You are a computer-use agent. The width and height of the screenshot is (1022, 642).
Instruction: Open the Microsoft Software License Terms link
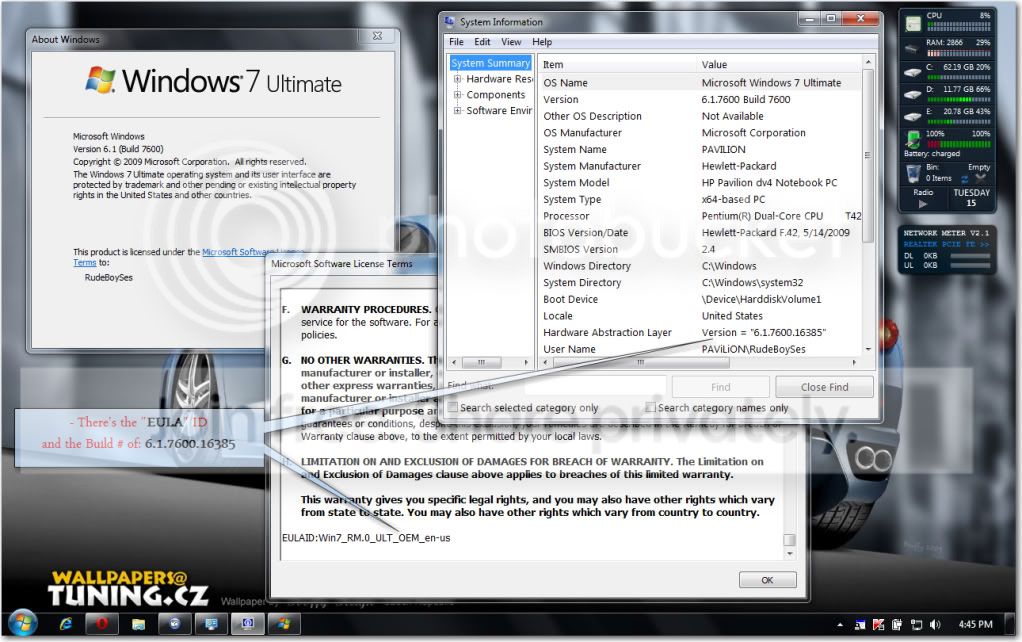(x=253, y=252)
